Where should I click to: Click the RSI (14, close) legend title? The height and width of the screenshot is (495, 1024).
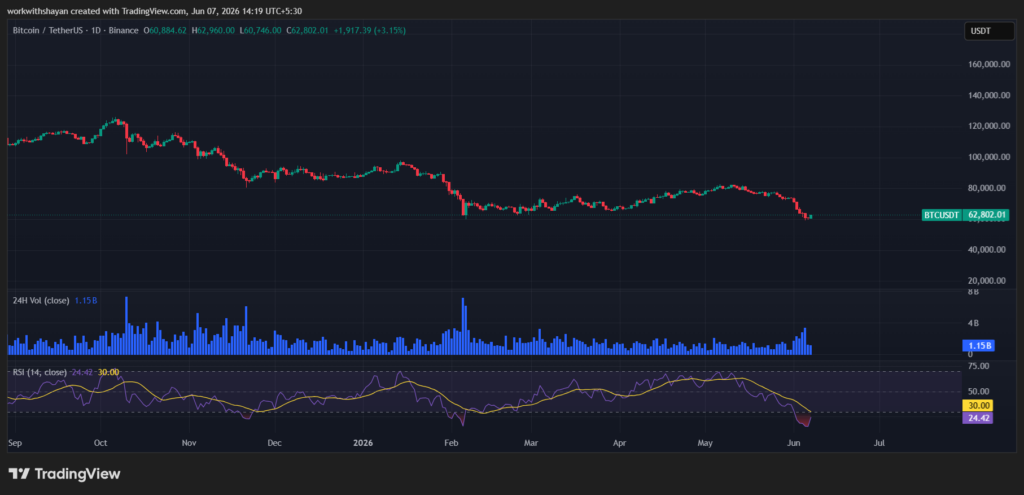click(x=39, y=372)
